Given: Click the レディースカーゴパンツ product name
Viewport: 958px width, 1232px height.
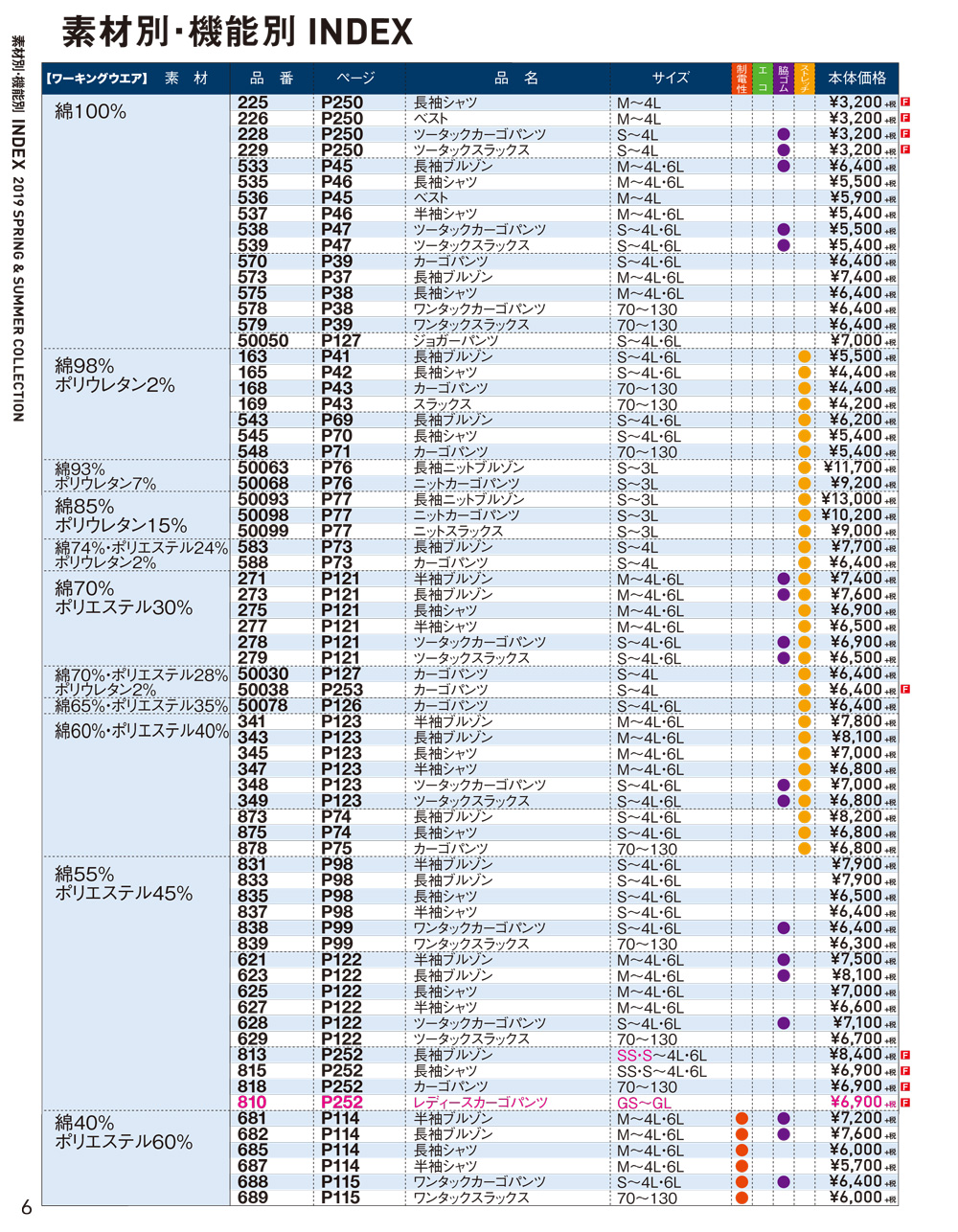Looking at the screenshot, I should 481,1103.
